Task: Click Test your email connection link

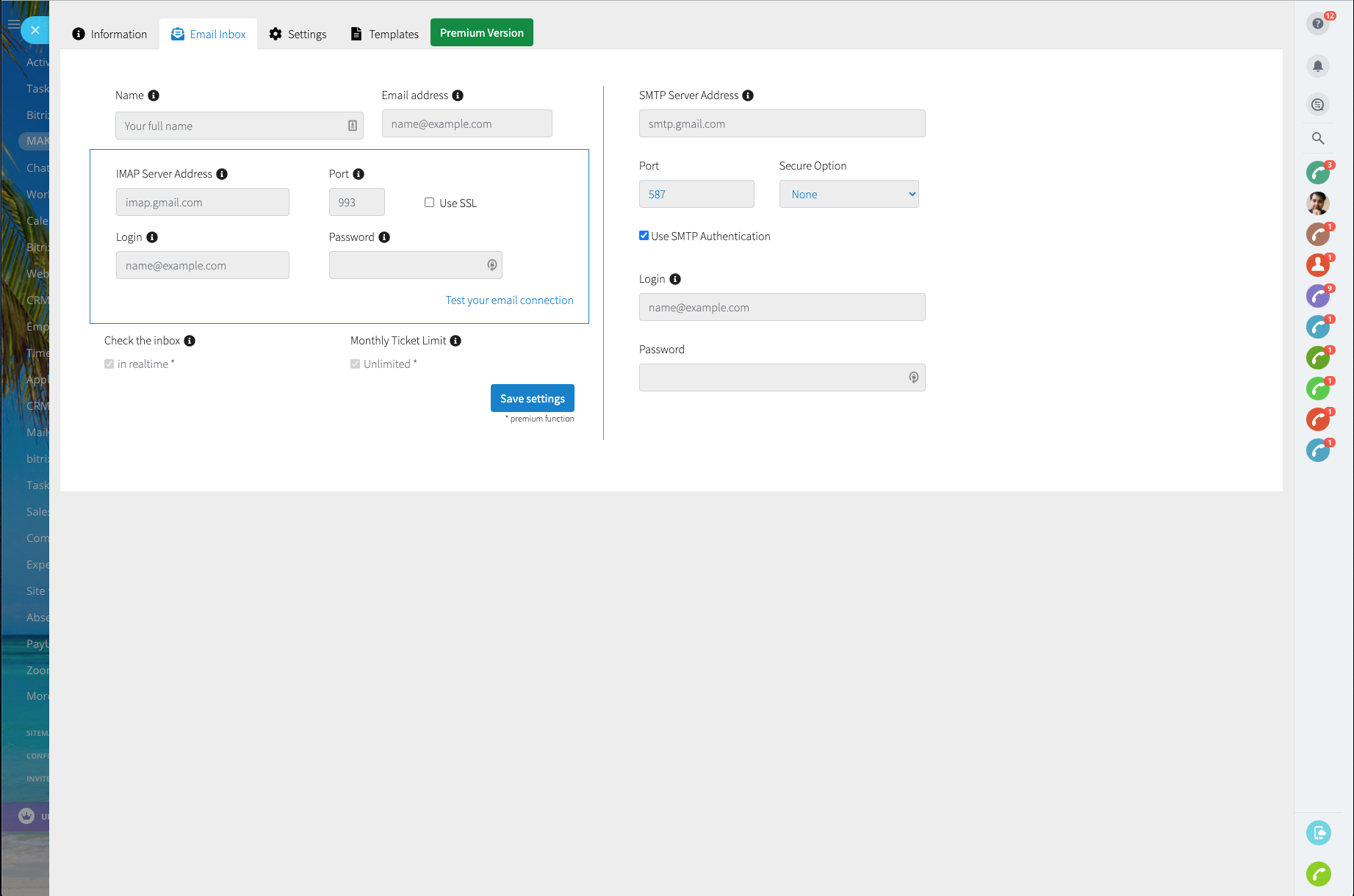Action: coord(509,300)
